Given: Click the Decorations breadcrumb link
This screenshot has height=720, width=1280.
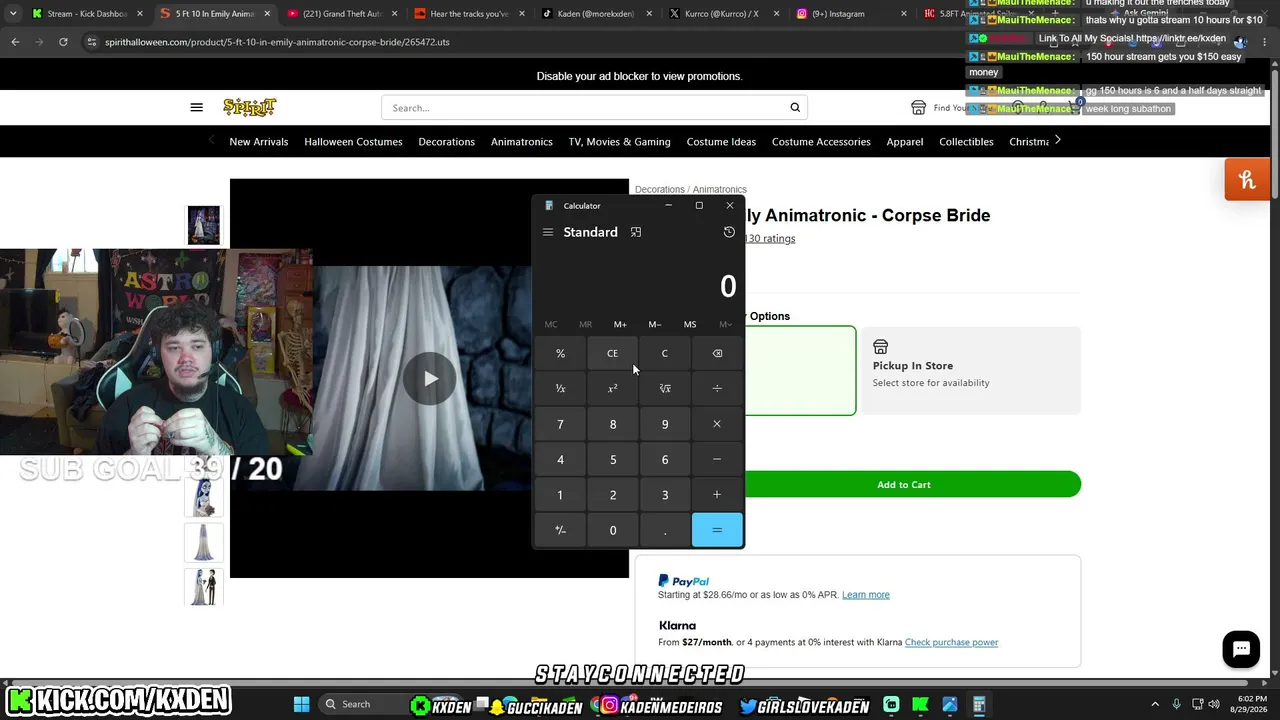Looking at the screenshot, I should tap(659, 189).
